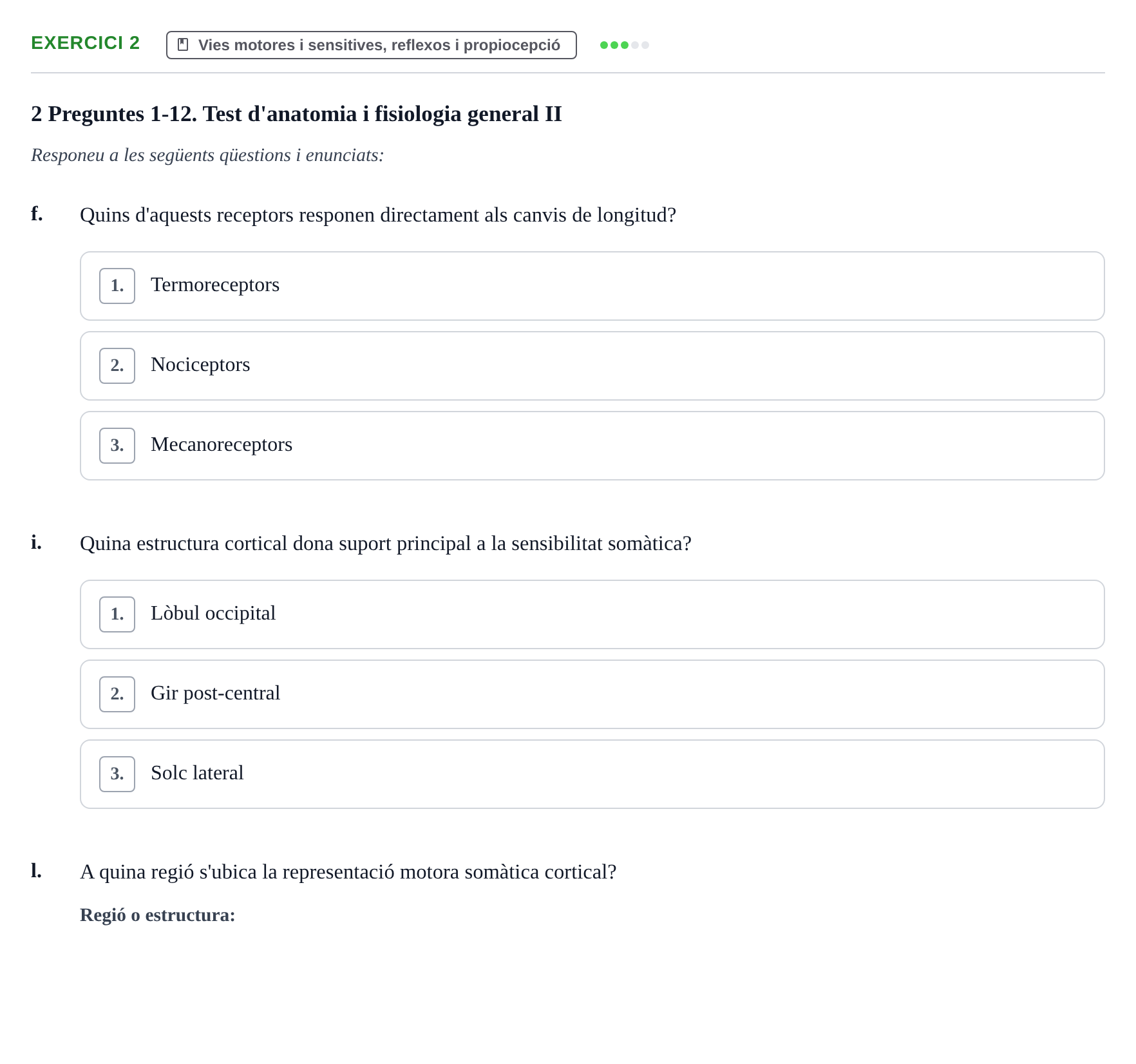Select Solc lateral option

coord(592,774)
